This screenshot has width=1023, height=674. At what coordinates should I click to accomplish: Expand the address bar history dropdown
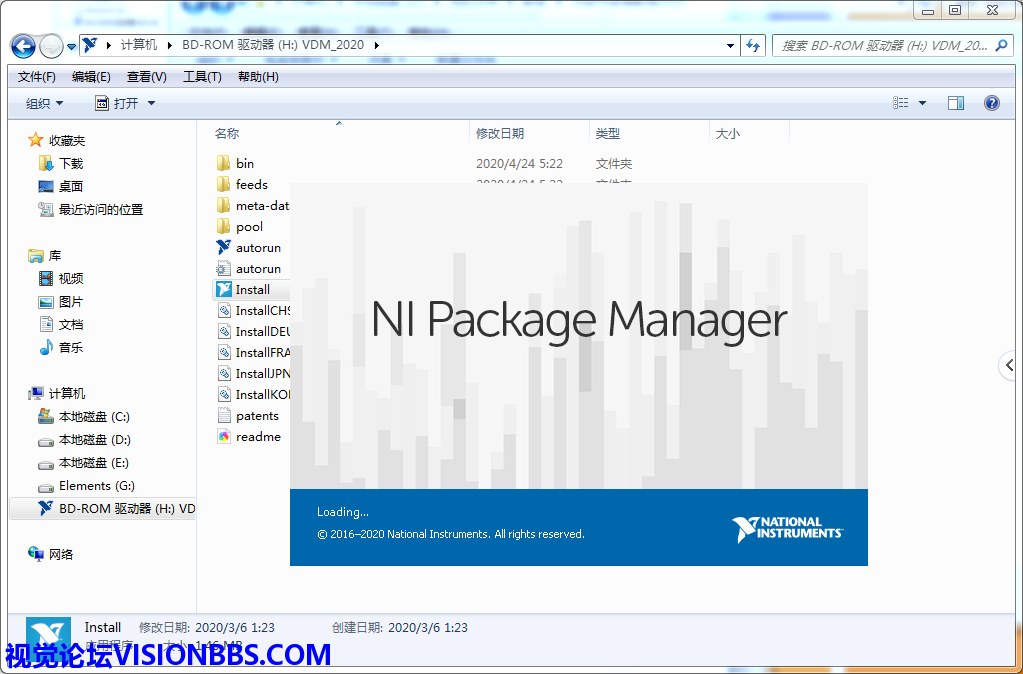coord(730,46)
